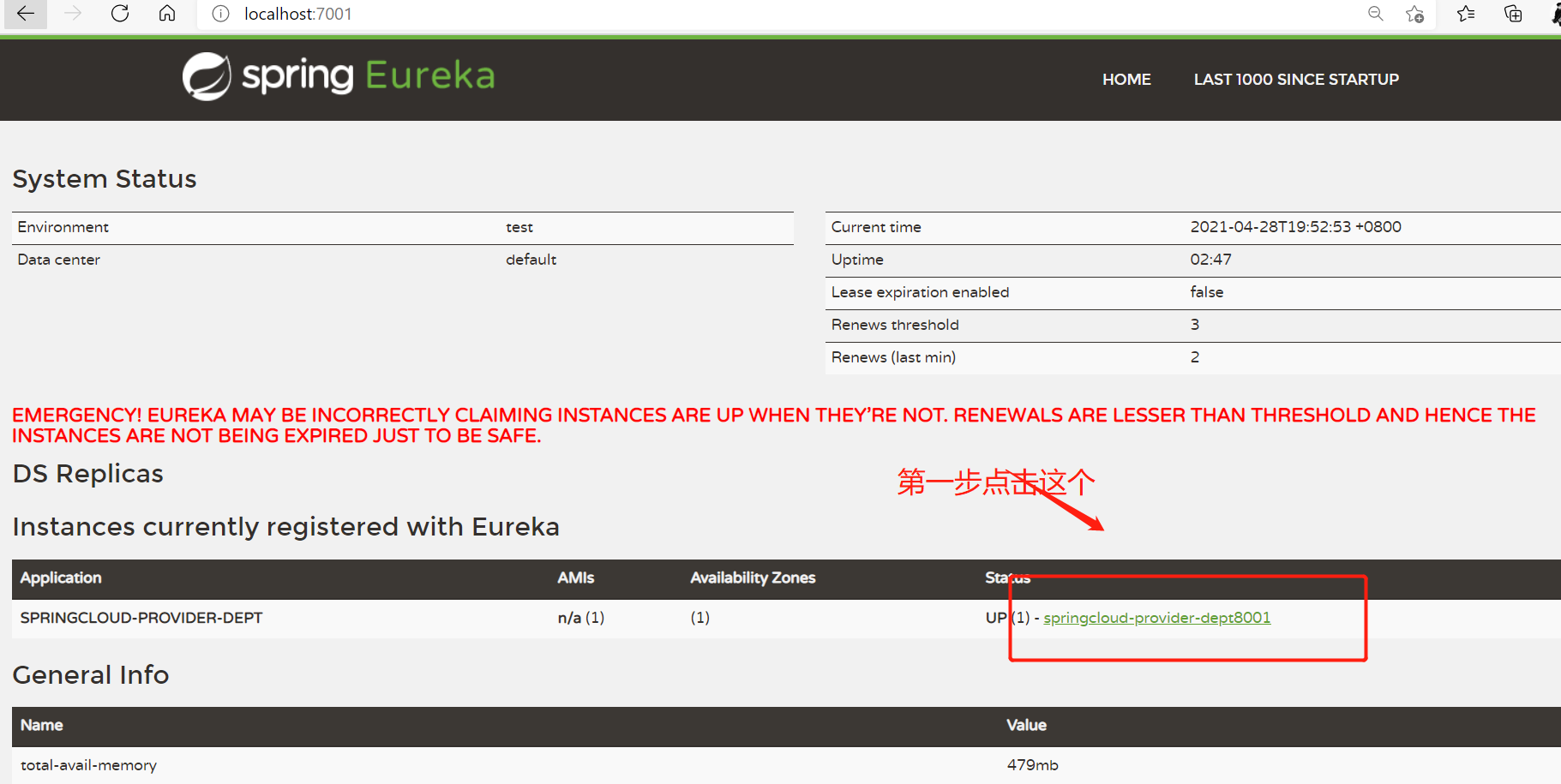The width and height of the screenshot is (1561, 784).
Task: Open LAST 1000 SINCE STARTUP page
Action: point(1296,80)
